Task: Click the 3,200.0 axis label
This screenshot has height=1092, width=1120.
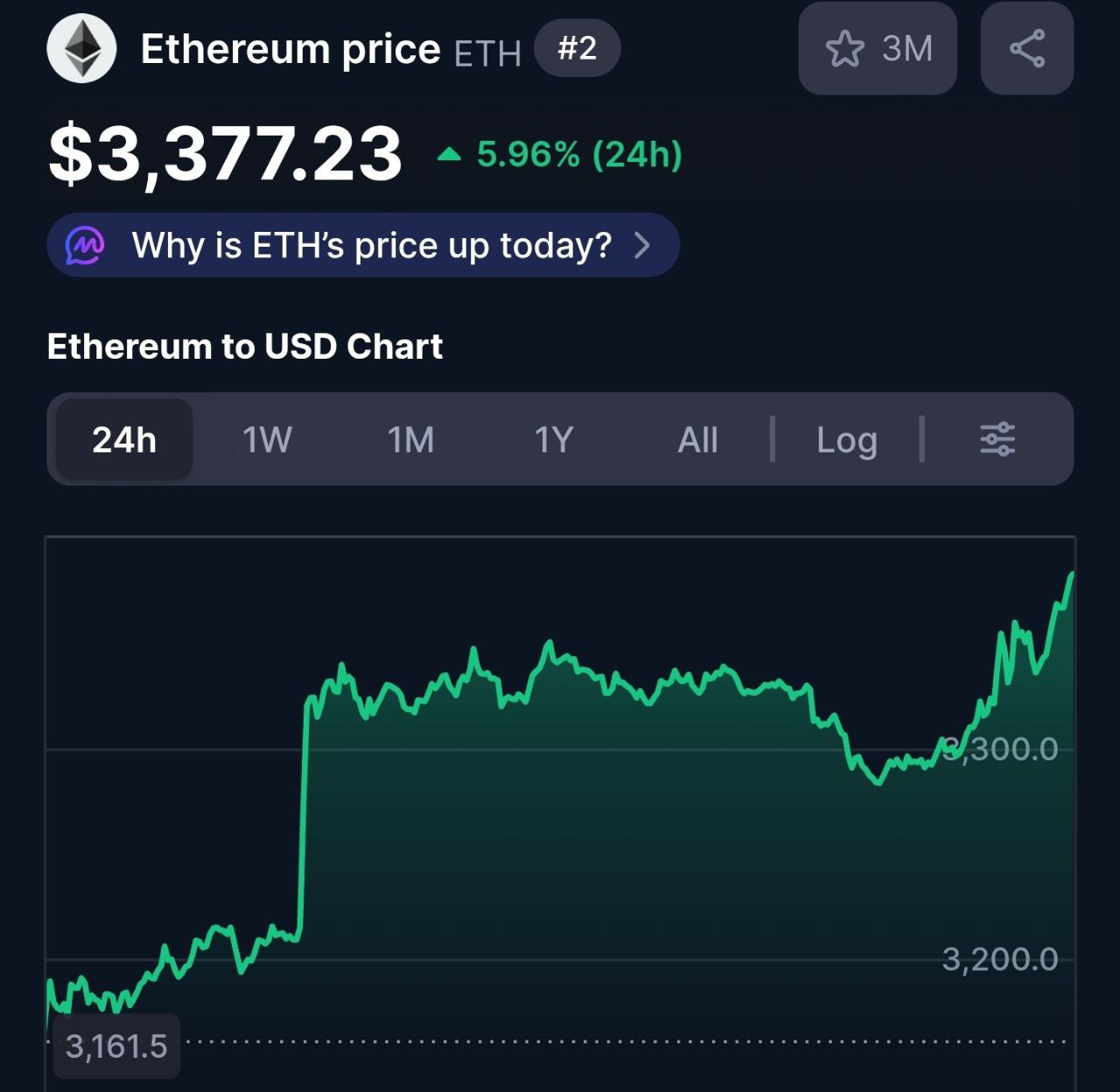Action: pos(1000,959)
